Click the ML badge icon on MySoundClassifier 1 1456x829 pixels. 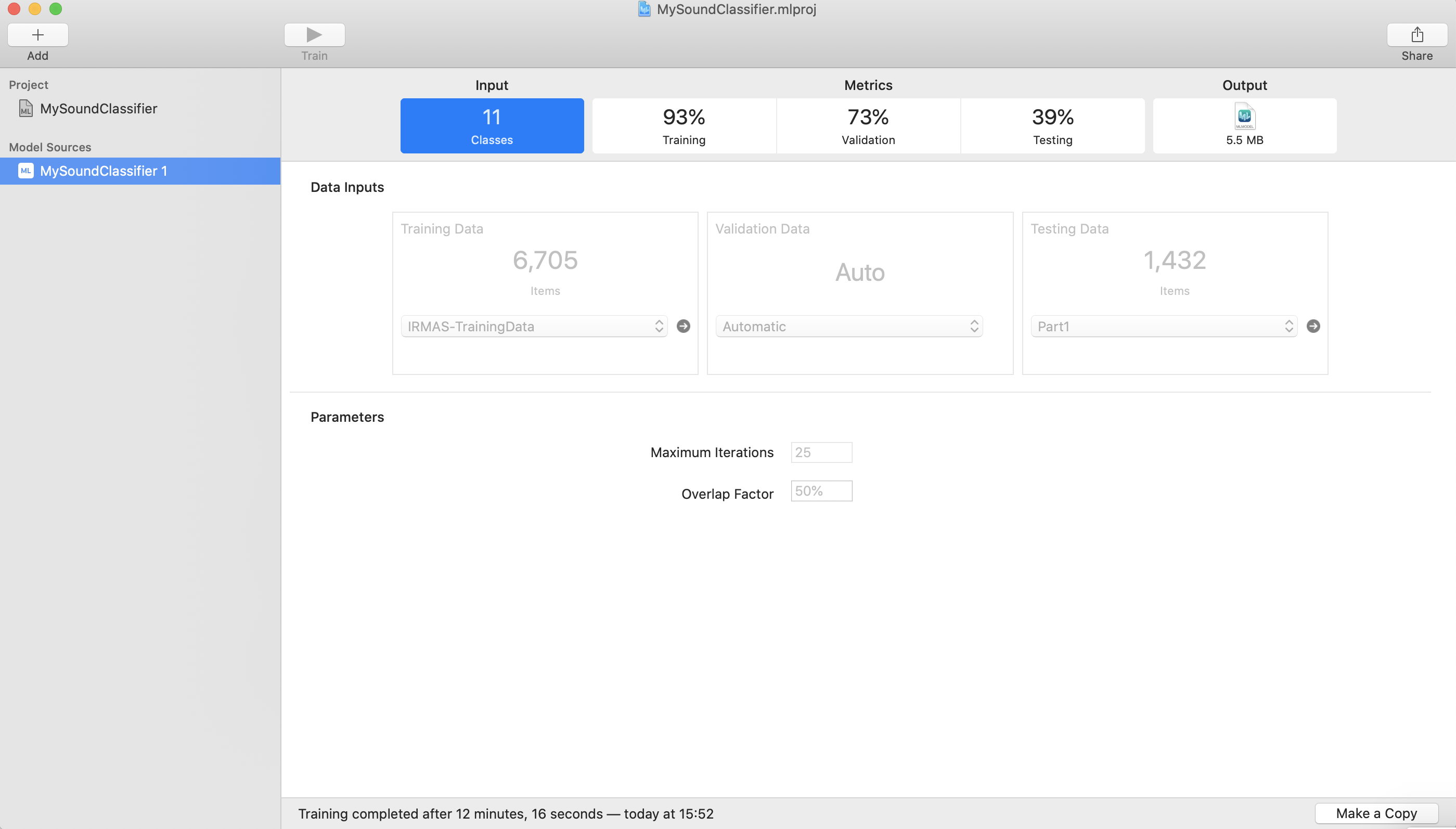coord(25,171)
